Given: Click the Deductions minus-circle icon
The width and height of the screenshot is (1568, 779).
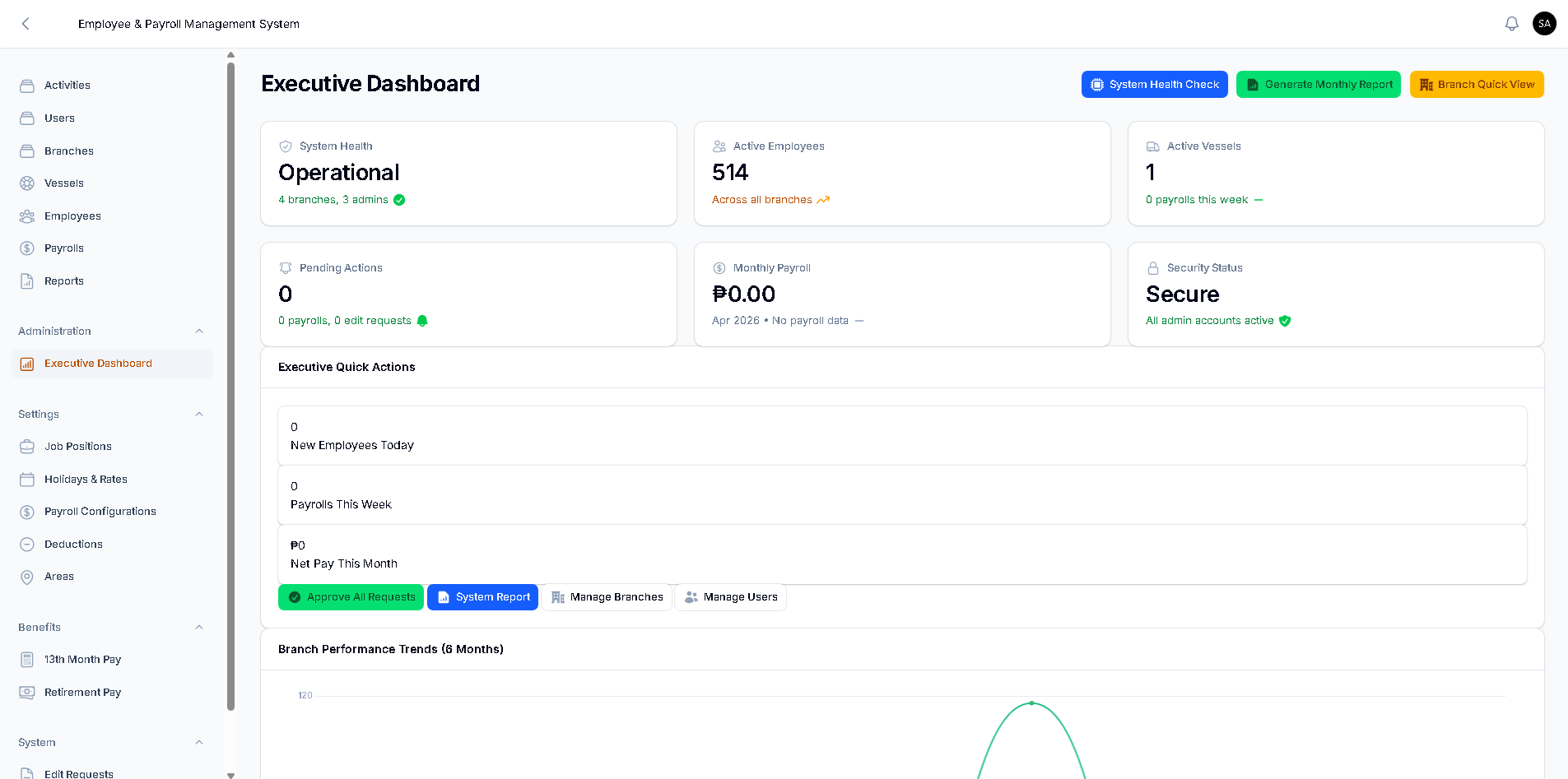Looking at the screenshot, I should (x=27, y=545).
